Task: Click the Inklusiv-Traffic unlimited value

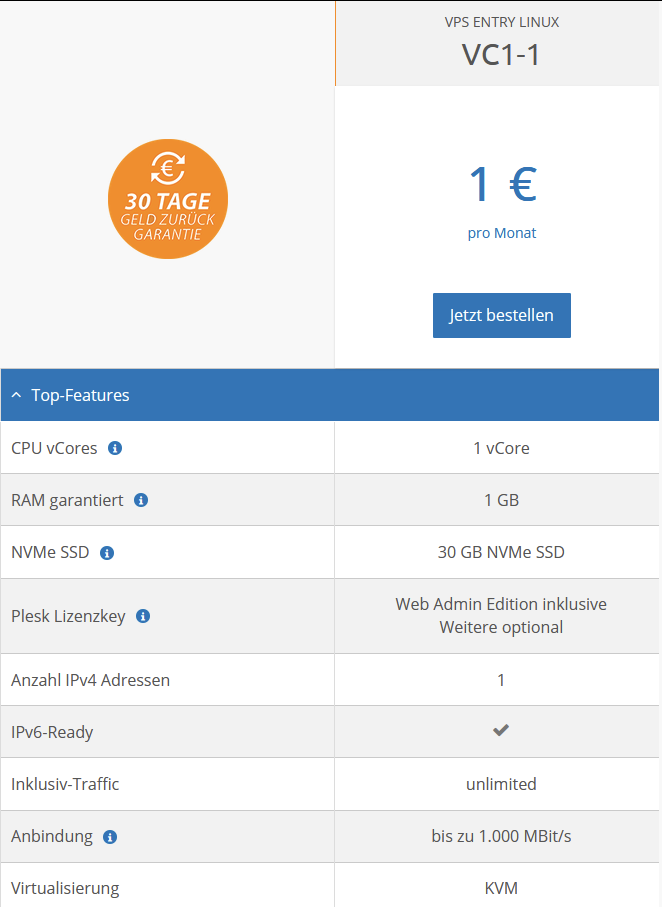Action: 501,784
